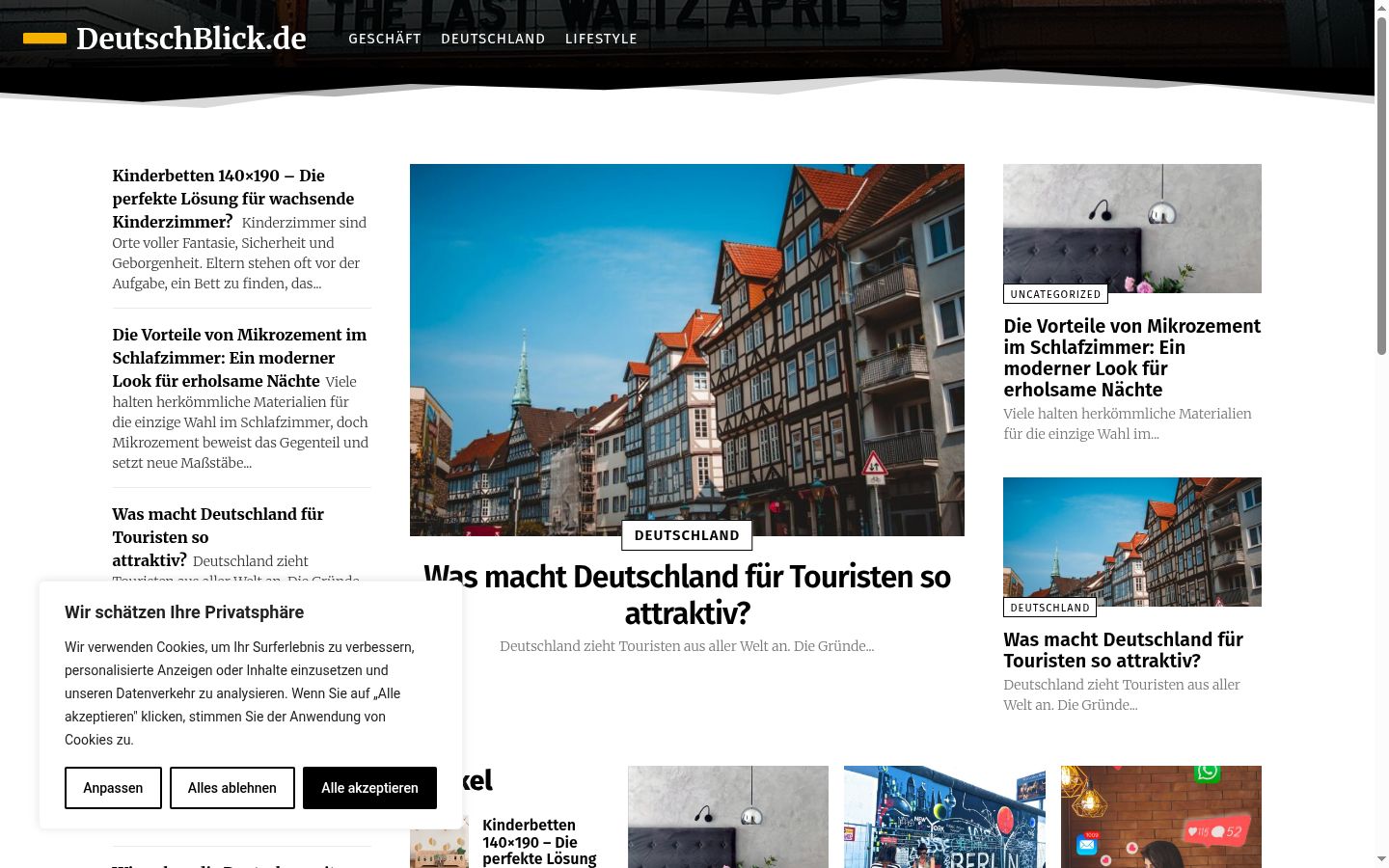The height and width of the screenshot is (868, 1389).
Task: Open featured headline Was macht Deutschland für Touristen so attraktiv?
Action: point(687,594)
